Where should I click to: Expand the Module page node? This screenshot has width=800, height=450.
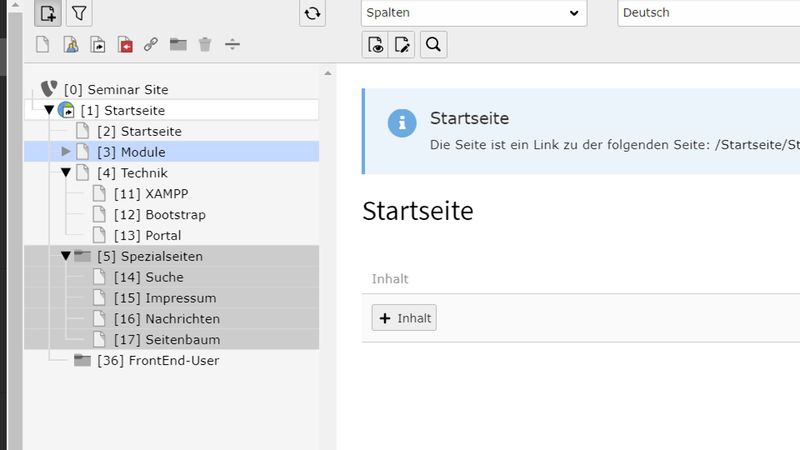(66, 152)
